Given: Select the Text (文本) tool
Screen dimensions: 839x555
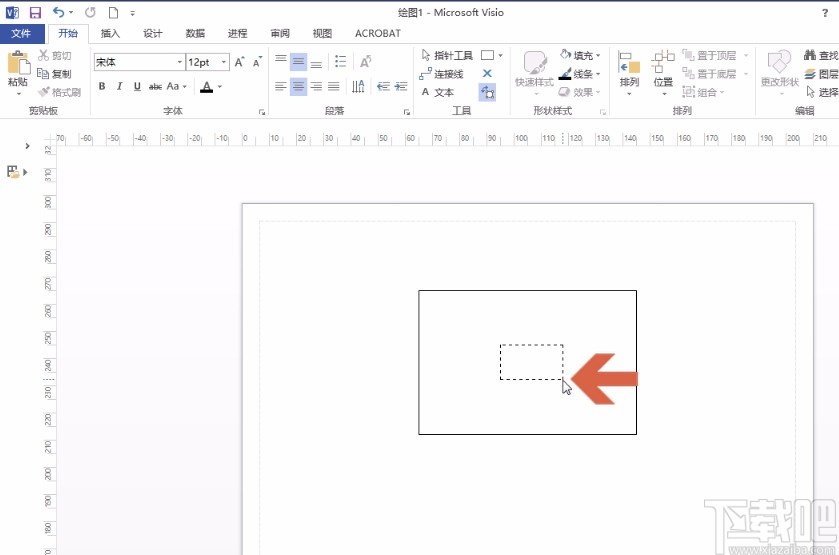Looking at the screenshot, I should [x=437, y=92].
